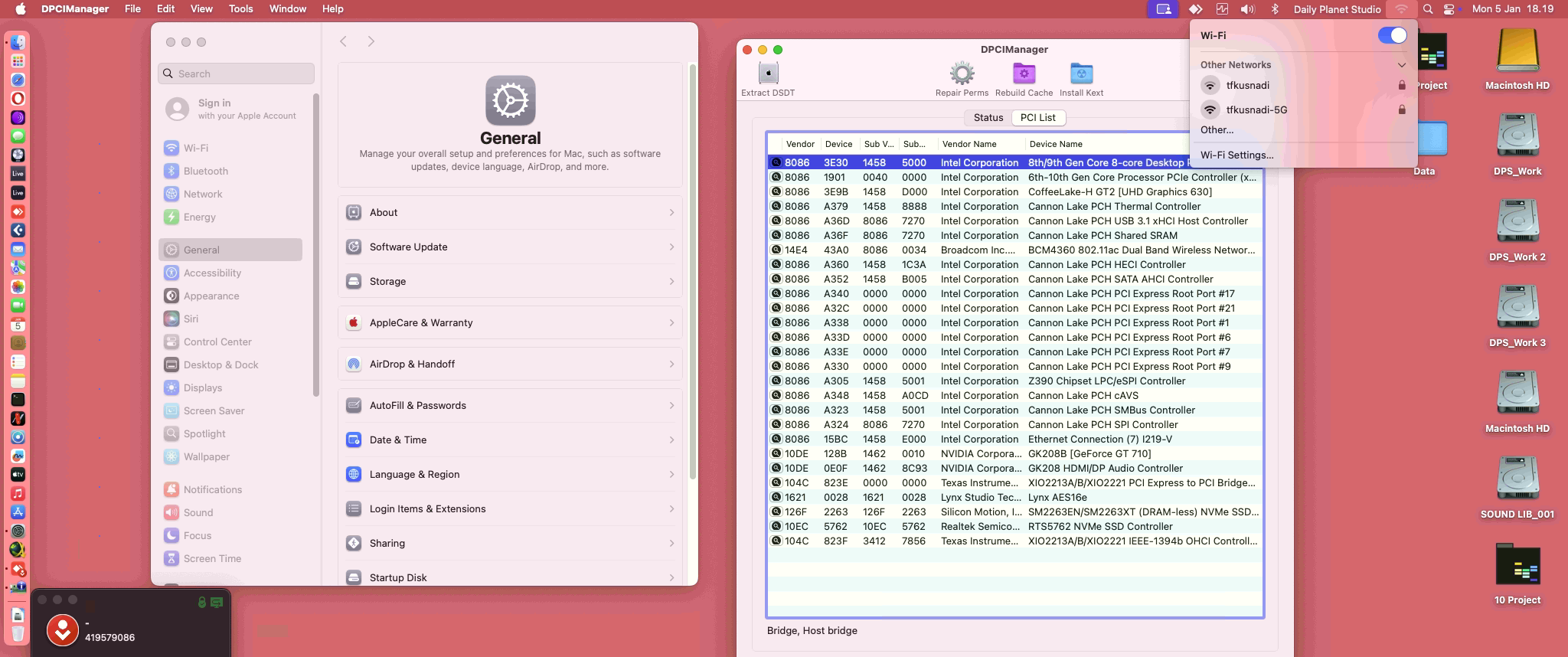Image resolution: width=1568 pixels, height=657 pixels.
Task: Open Control Center in settings sidebar
Action: (x=230, y=342)
